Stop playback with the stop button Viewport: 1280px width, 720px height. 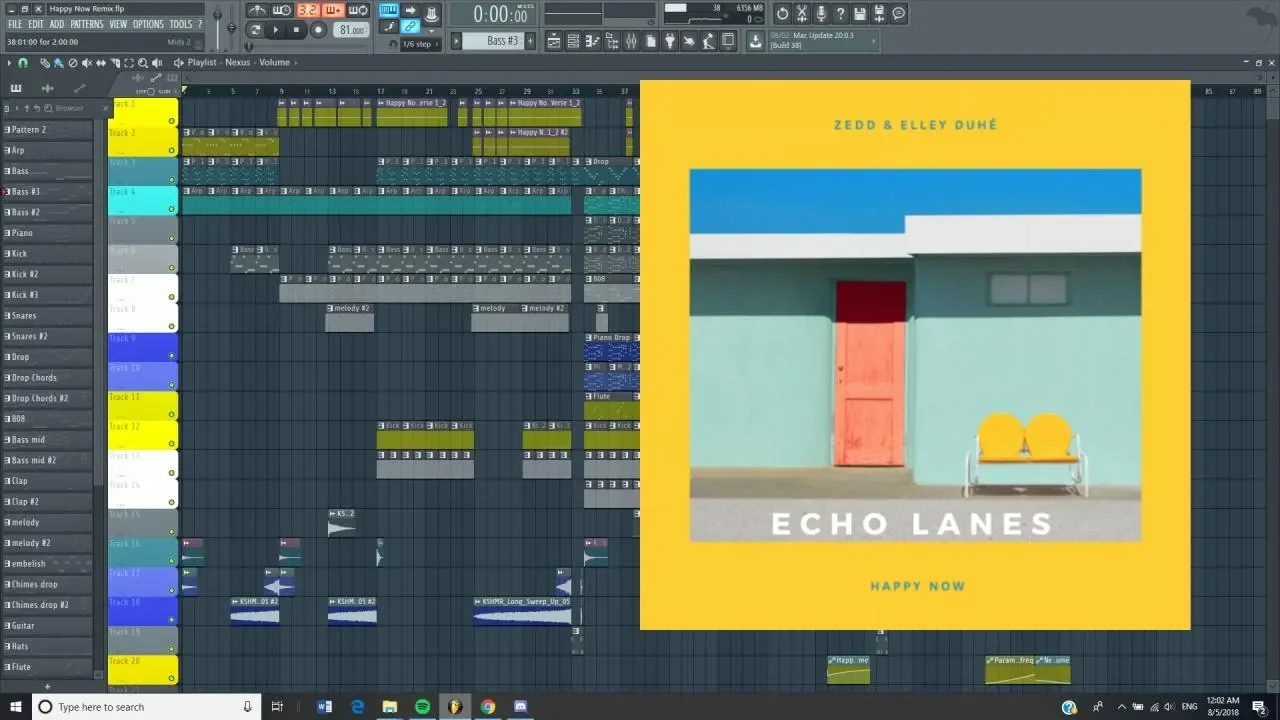tap(296, 30)
